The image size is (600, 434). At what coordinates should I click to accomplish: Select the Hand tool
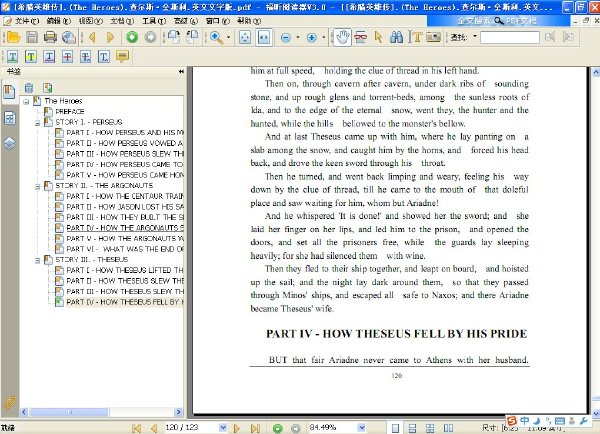342,38
